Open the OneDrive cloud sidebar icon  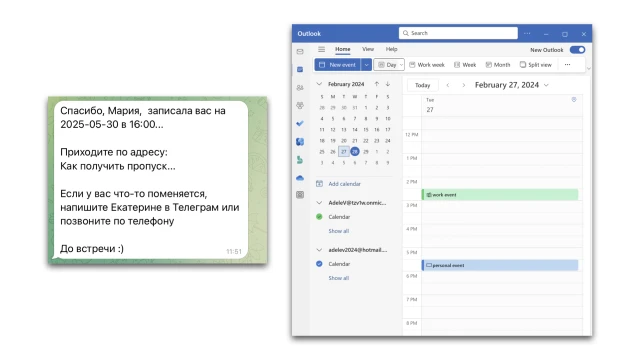tap(300, 178)
